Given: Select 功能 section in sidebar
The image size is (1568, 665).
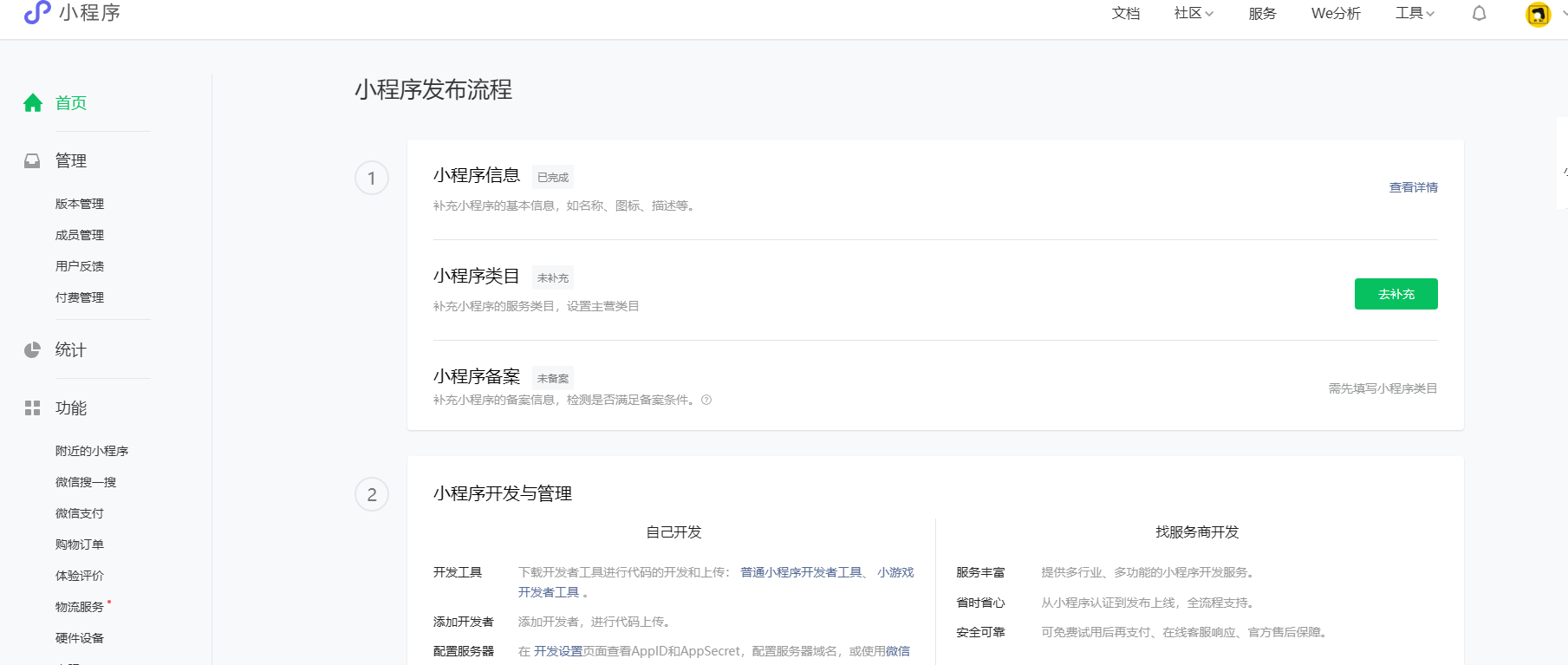Looking at the screenshot, I should pyautogui.click(x=71, y=407).
